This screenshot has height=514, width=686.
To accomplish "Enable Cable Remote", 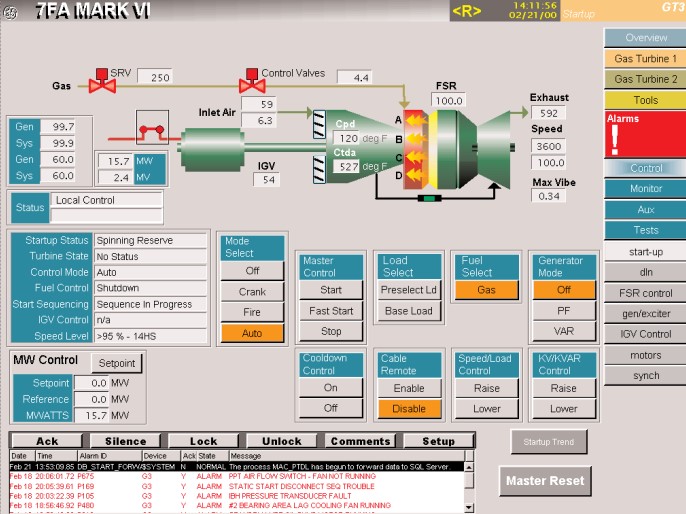I will click(409, 388).
